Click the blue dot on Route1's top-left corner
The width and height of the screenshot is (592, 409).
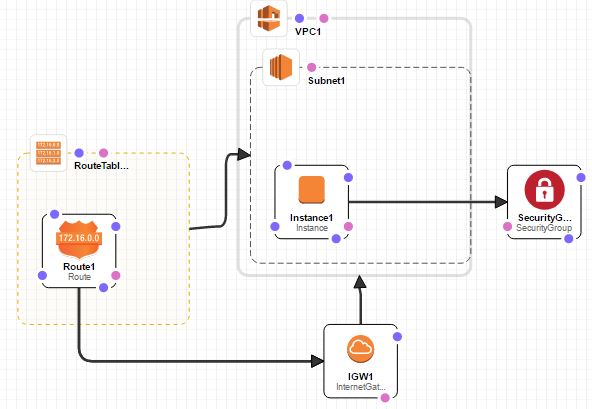(x=54, y=214)
